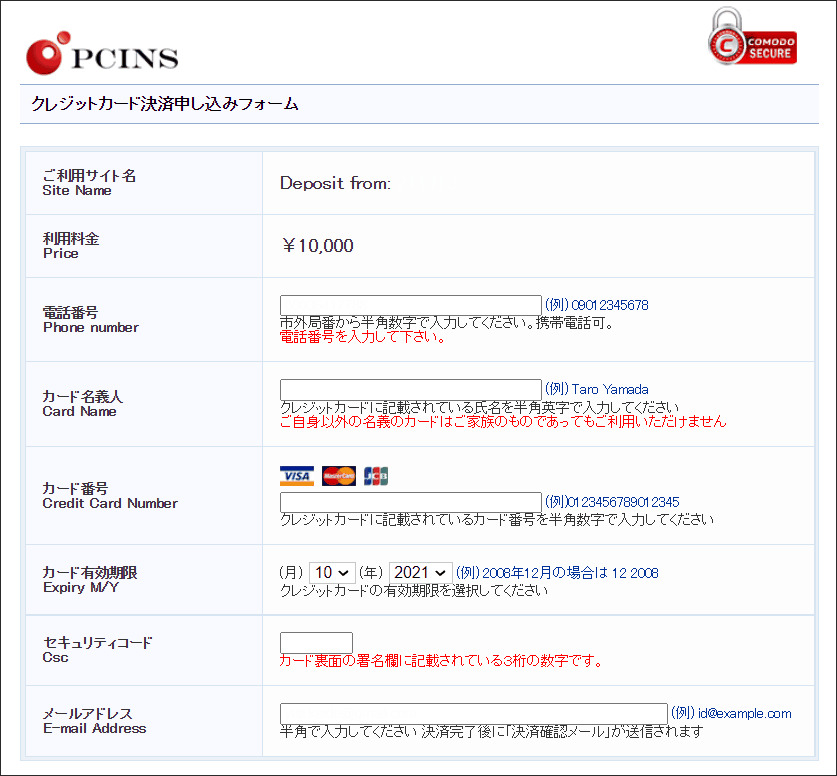The width and height of the screenshot is (837, 776).
Task: Focus the e-mail address input field
Action: point(473,713)
